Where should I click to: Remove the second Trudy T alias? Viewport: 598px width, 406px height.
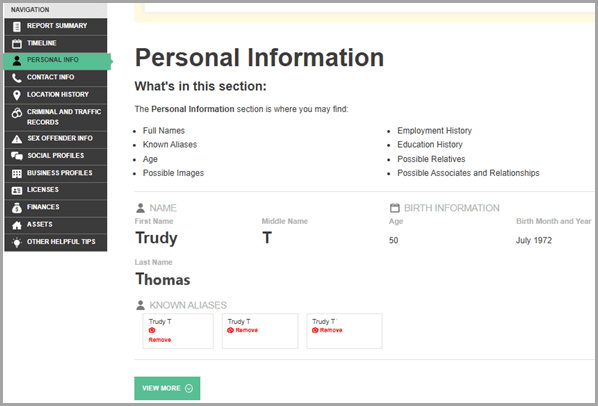click(x=247, y=330)
